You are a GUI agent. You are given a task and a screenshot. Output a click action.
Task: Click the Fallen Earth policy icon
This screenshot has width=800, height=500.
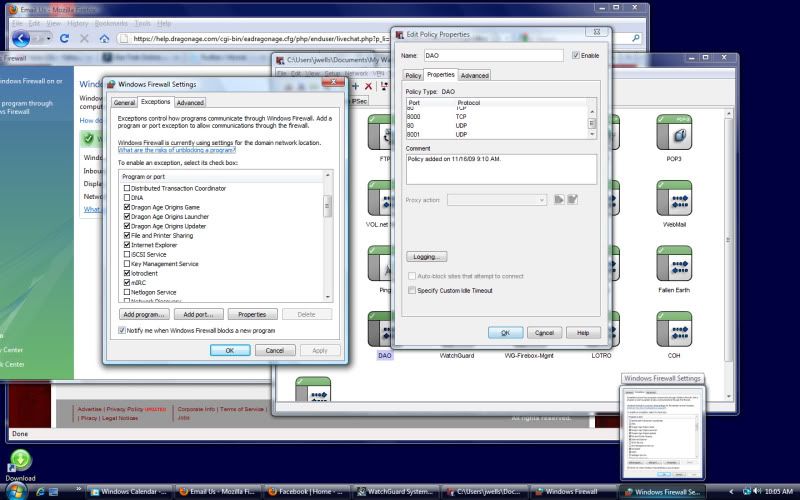674,263
